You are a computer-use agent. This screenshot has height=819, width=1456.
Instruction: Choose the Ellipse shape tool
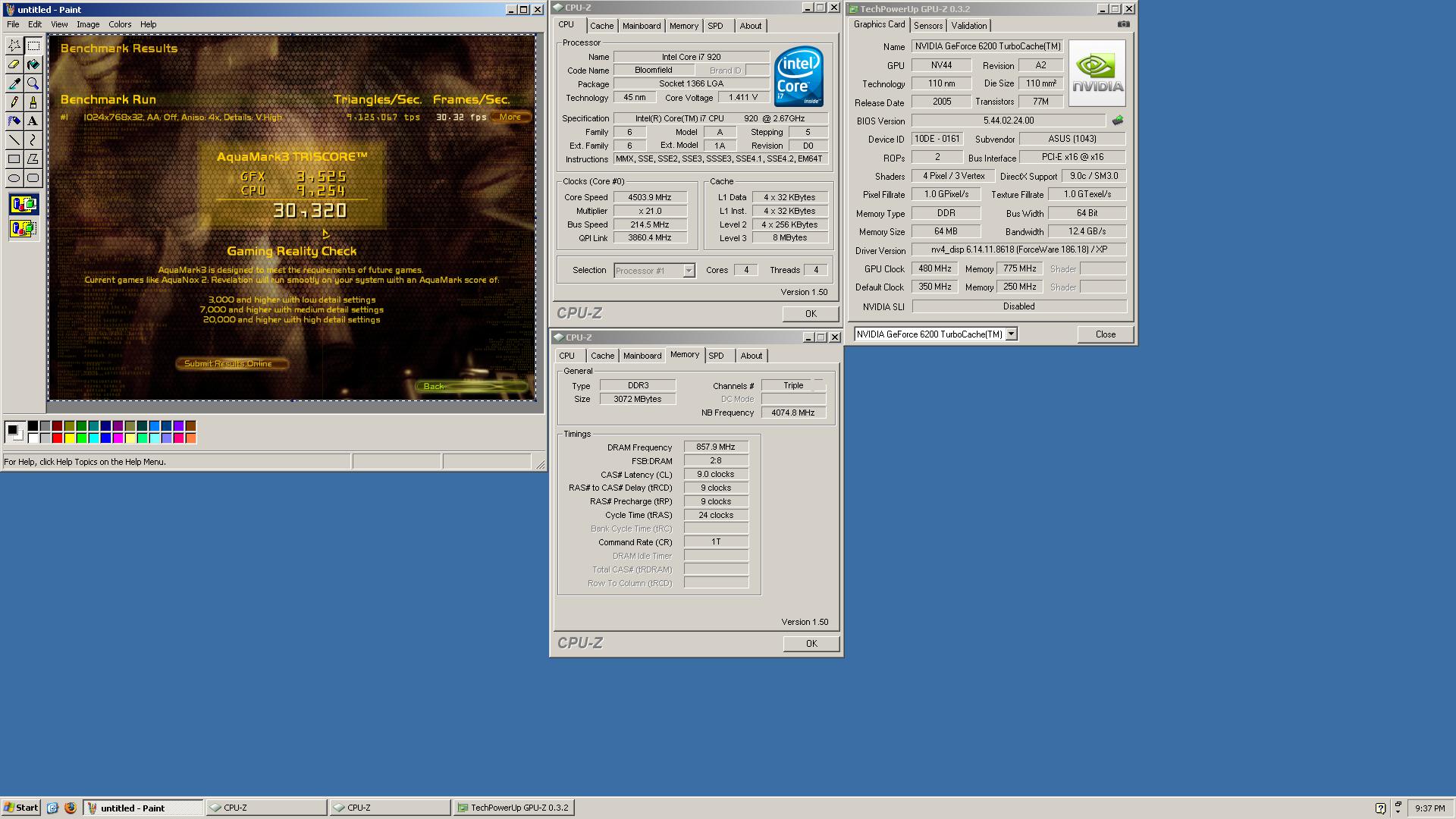point(14,178)
